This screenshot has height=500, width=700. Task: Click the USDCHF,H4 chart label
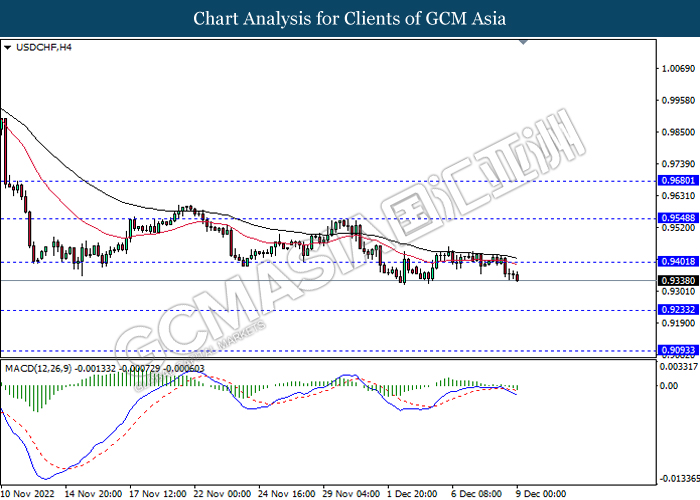tap(43, 47)
